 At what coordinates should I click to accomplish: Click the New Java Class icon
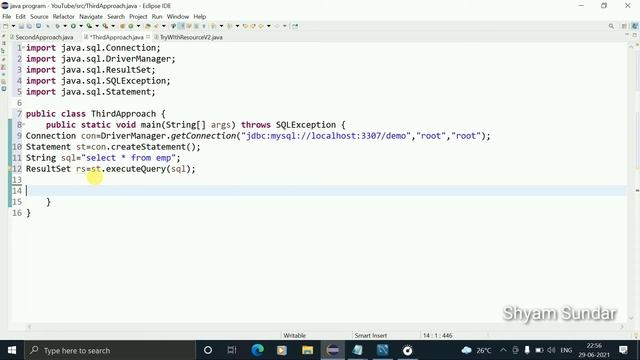pos(131,26)
